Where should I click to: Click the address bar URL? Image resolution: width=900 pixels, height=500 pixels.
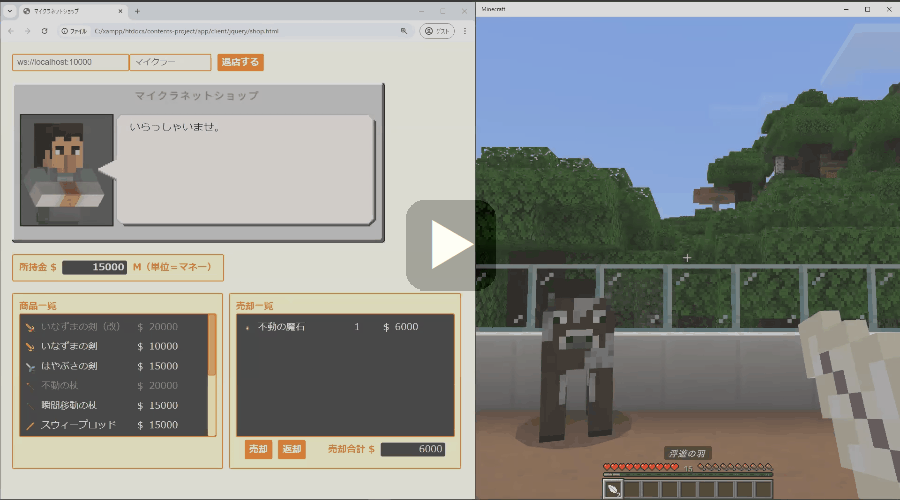point(187,31)
